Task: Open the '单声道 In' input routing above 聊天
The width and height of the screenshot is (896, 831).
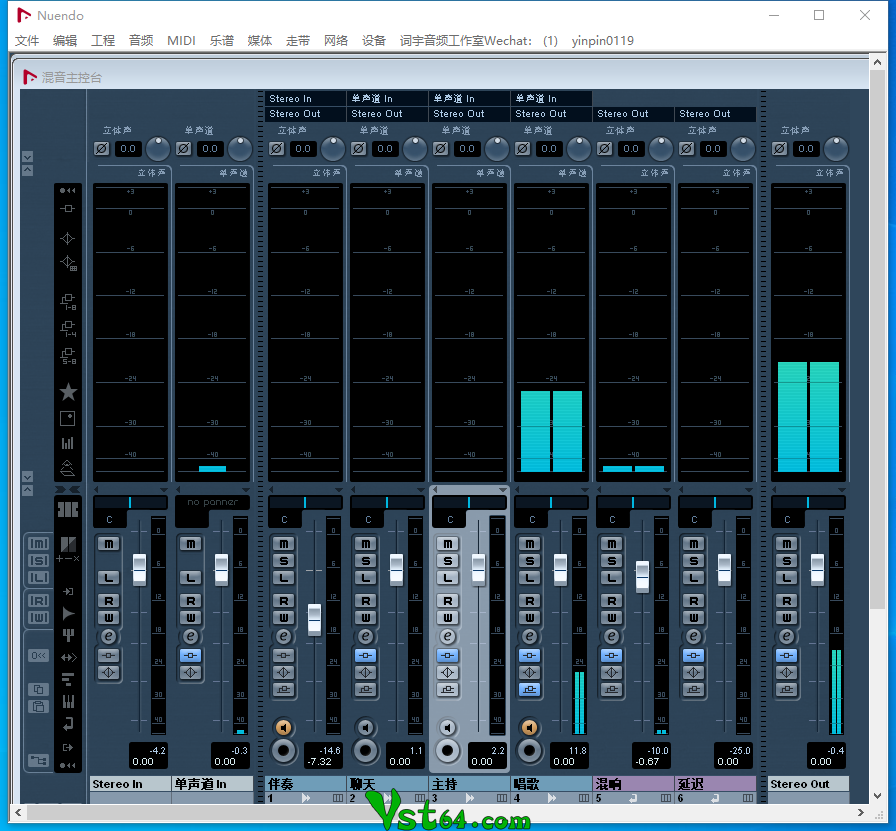Action: 388,98
